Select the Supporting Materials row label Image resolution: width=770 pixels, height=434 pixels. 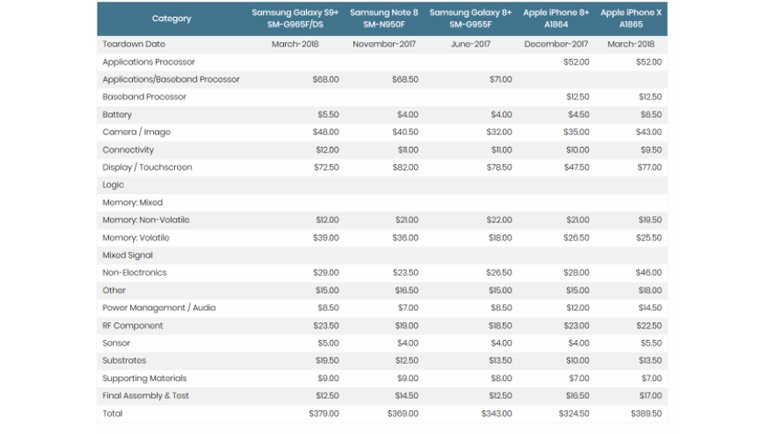(x=144, y=378)
